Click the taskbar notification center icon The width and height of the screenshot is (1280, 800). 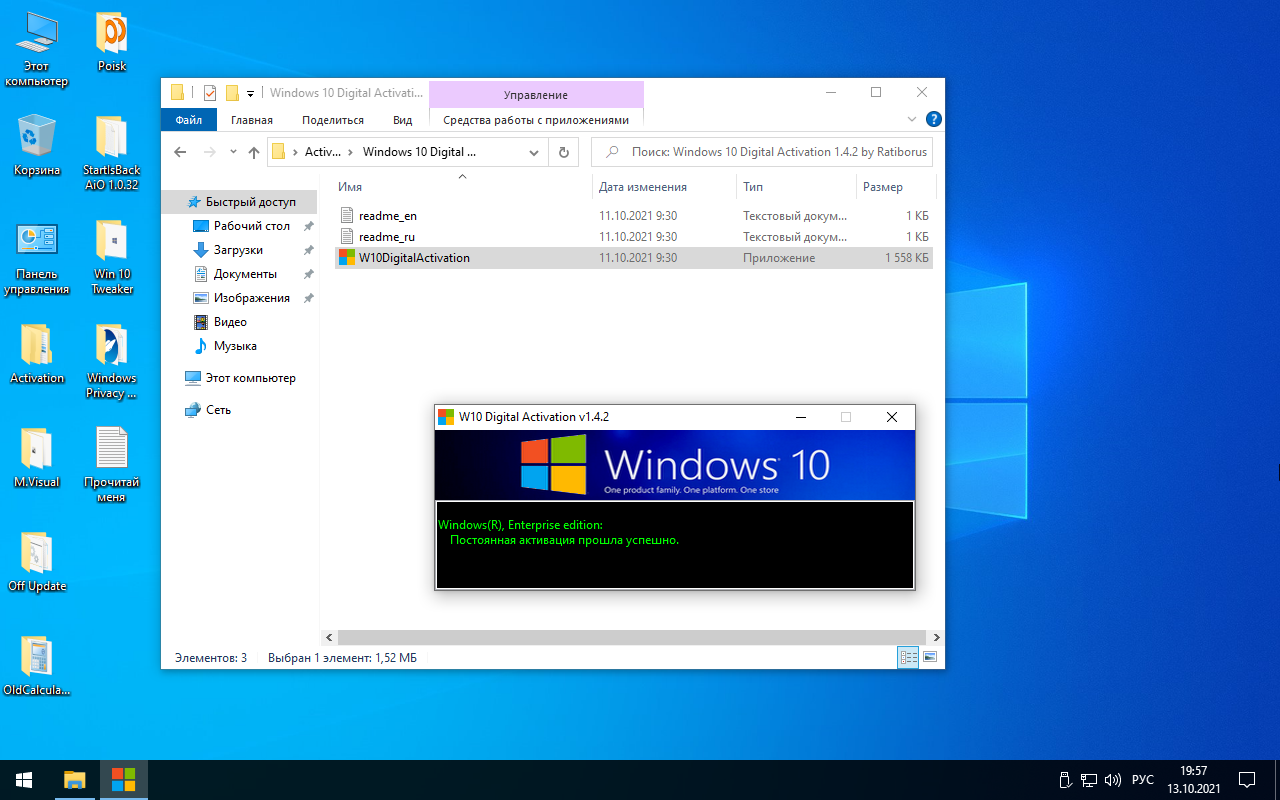coord(1247,779)
